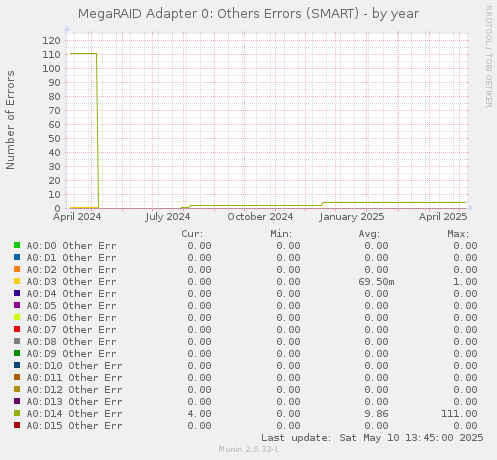
Task: Select the 'A0:D0 Other Err' legend label
Action: tap(71, 246)
